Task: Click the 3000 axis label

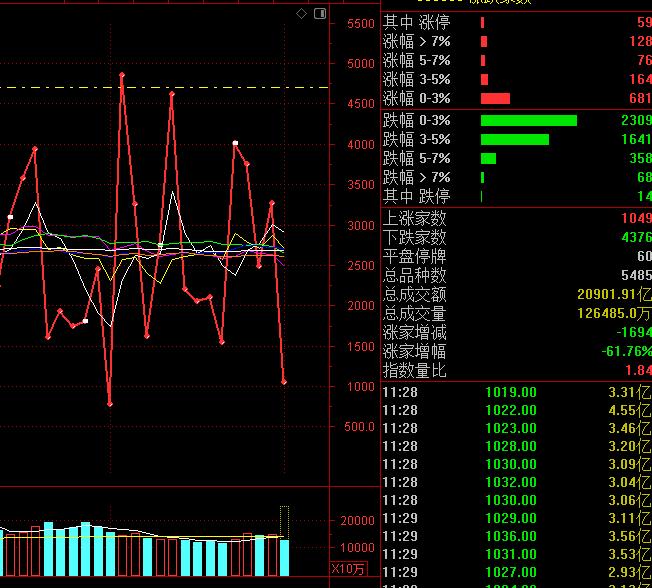Action: pos(361,226)
